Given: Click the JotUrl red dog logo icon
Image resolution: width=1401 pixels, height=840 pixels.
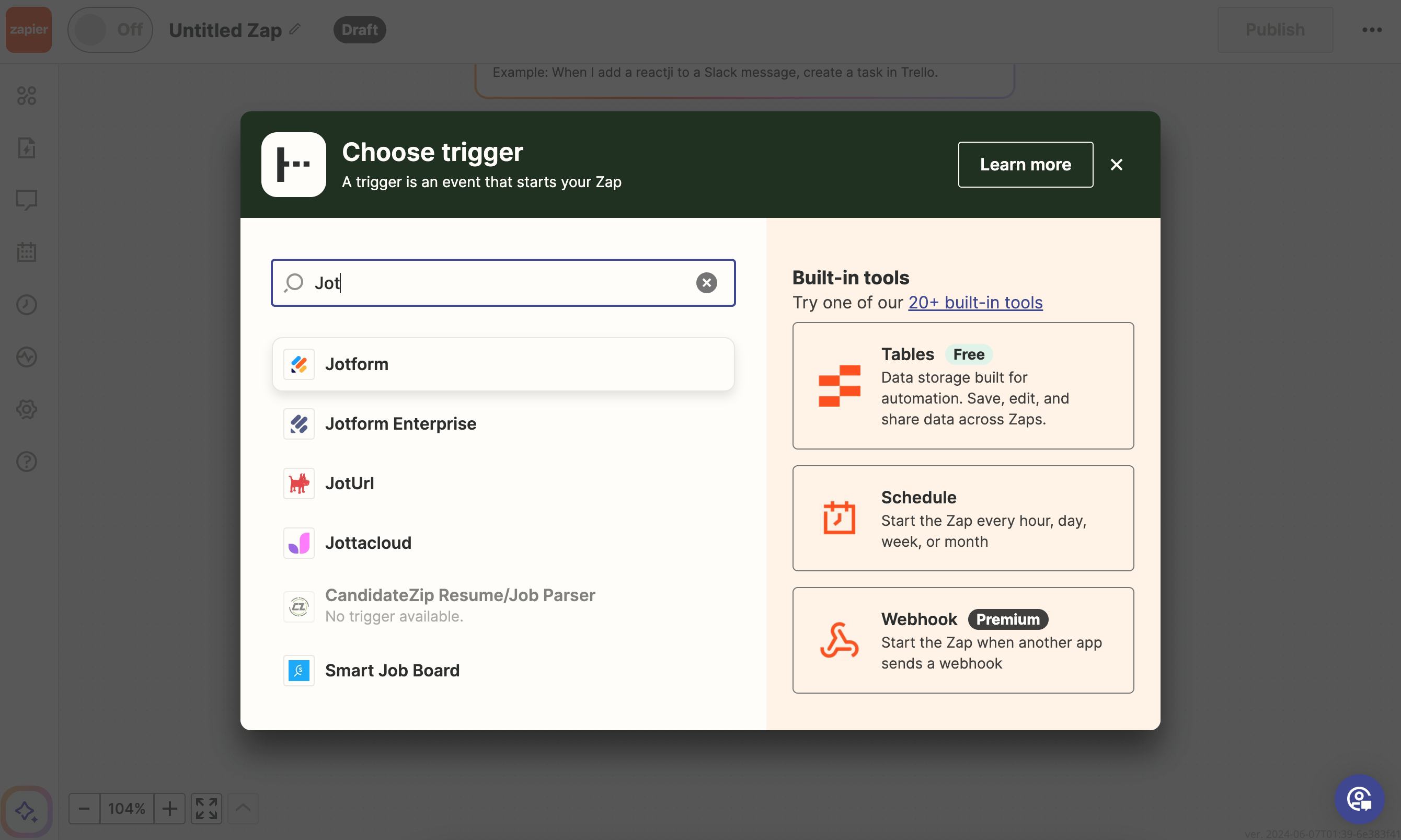Looking at the screenshot, I should click(x=299, y=484).
